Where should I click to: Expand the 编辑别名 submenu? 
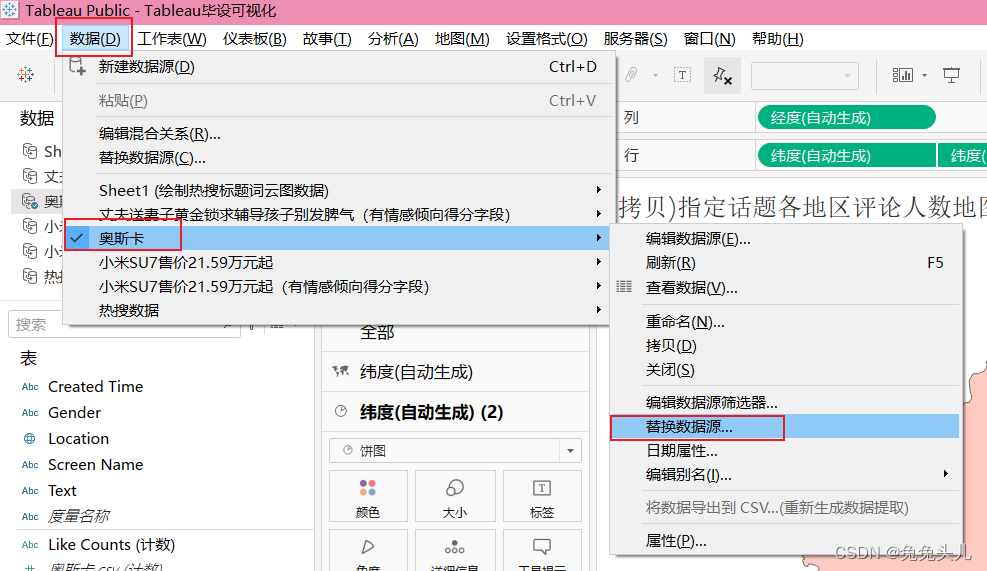(x=945, y=474)
